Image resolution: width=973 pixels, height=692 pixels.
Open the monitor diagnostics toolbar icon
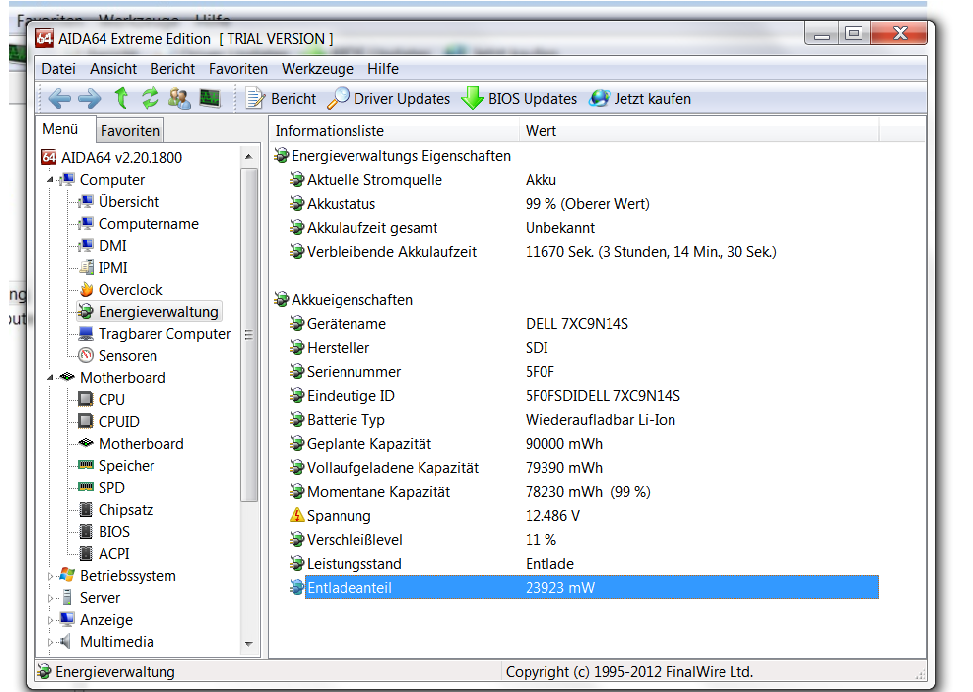(210, 98)
